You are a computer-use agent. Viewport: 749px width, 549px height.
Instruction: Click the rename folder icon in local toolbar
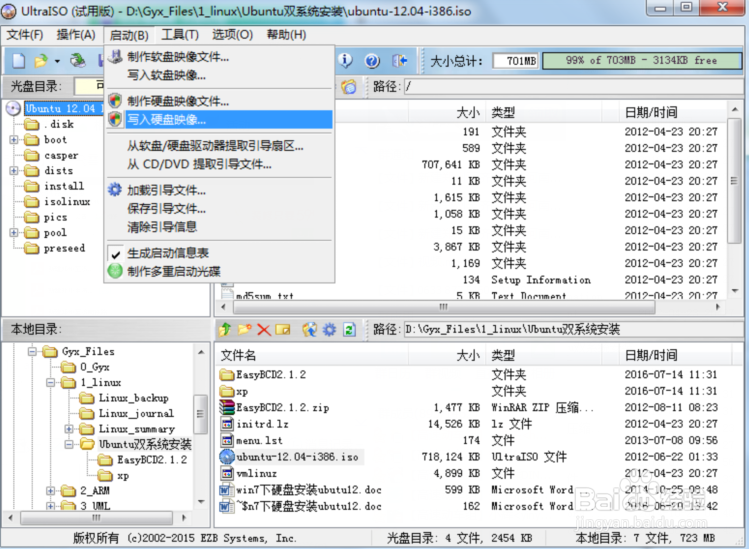(x=283, y=329)
